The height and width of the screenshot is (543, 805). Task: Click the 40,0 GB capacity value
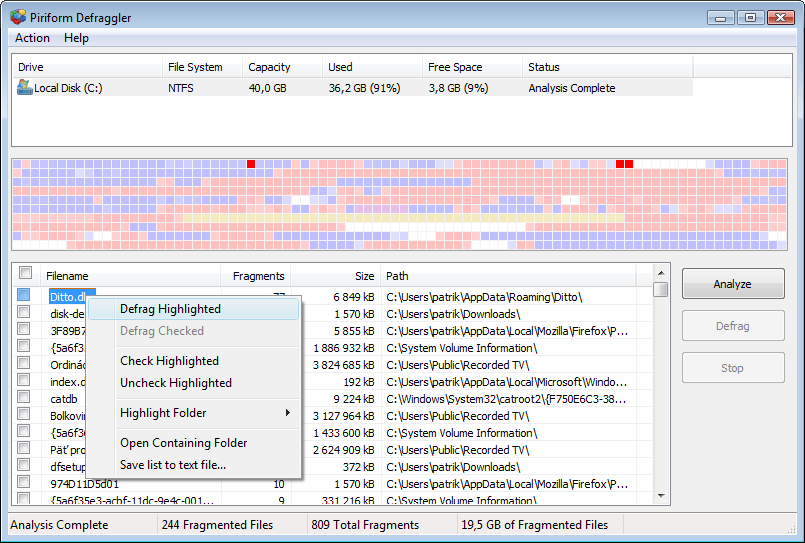(267, 88)
